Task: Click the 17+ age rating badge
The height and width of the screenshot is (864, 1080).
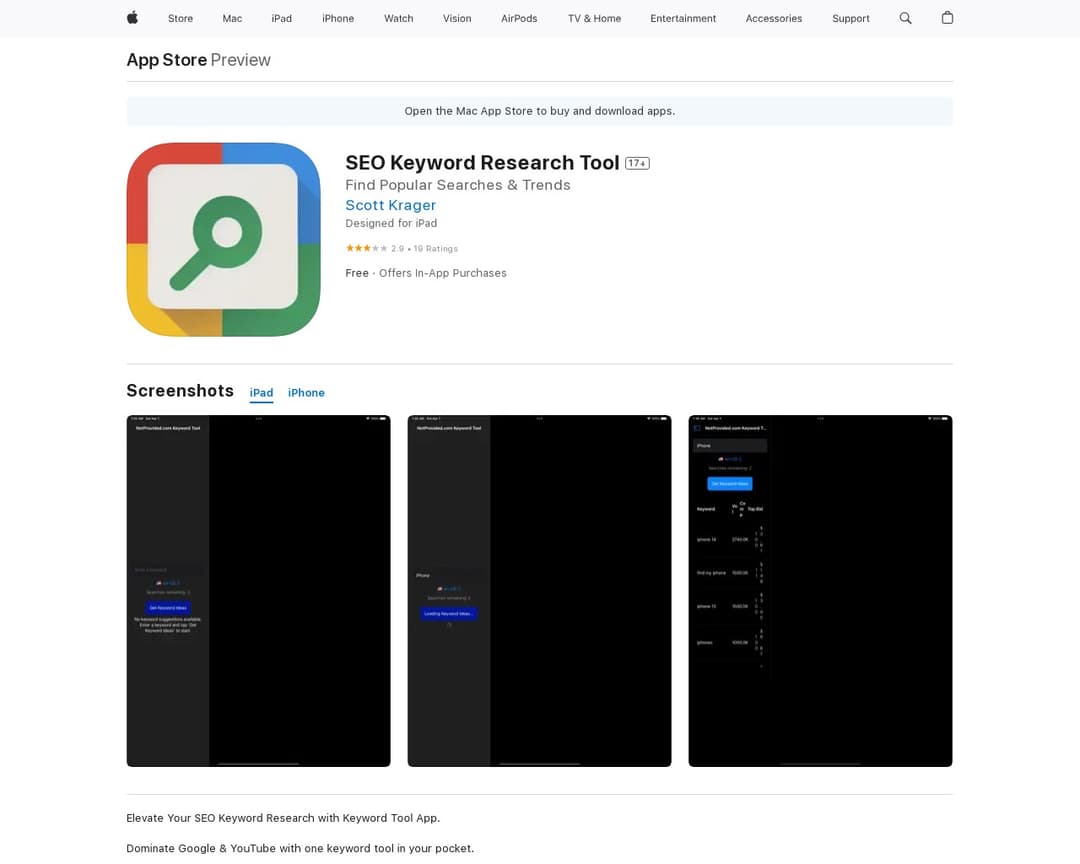Action: click(637, 162)
